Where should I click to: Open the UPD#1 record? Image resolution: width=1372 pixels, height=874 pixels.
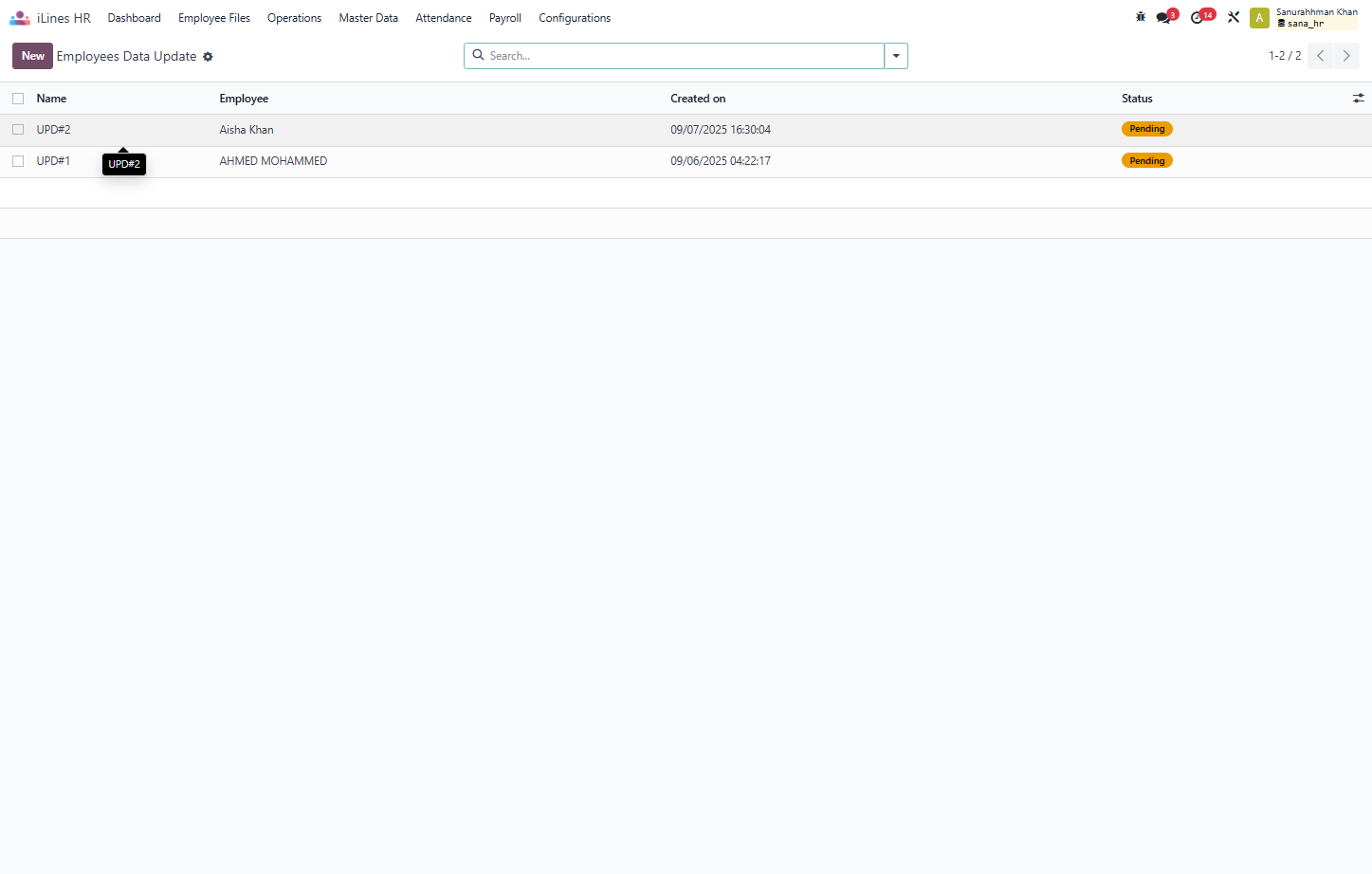53,161
